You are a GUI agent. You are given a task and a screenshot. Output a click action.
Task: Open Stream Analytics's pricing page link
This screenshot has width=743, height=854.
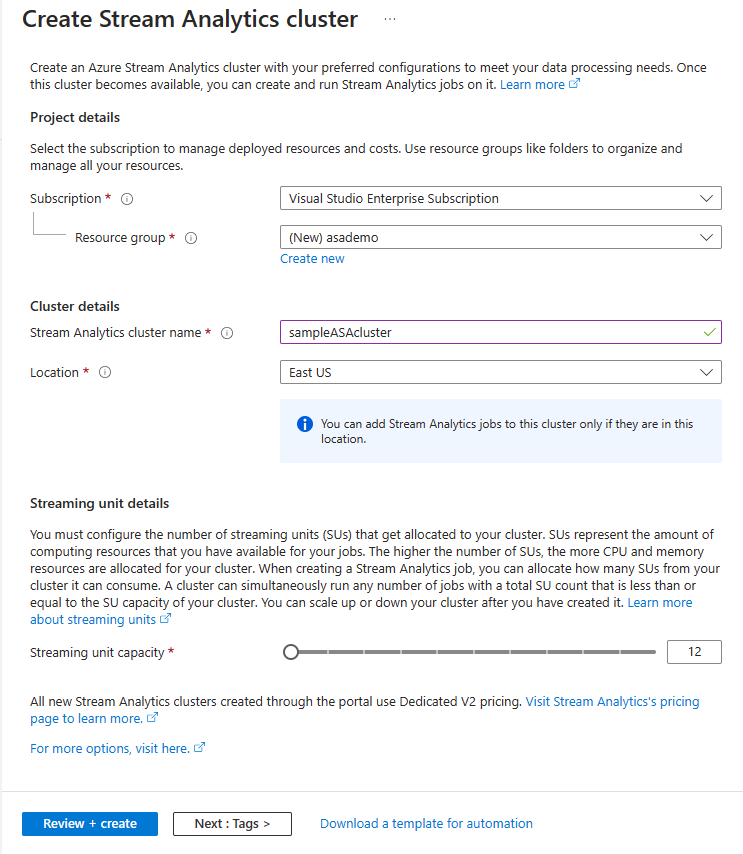613,700
